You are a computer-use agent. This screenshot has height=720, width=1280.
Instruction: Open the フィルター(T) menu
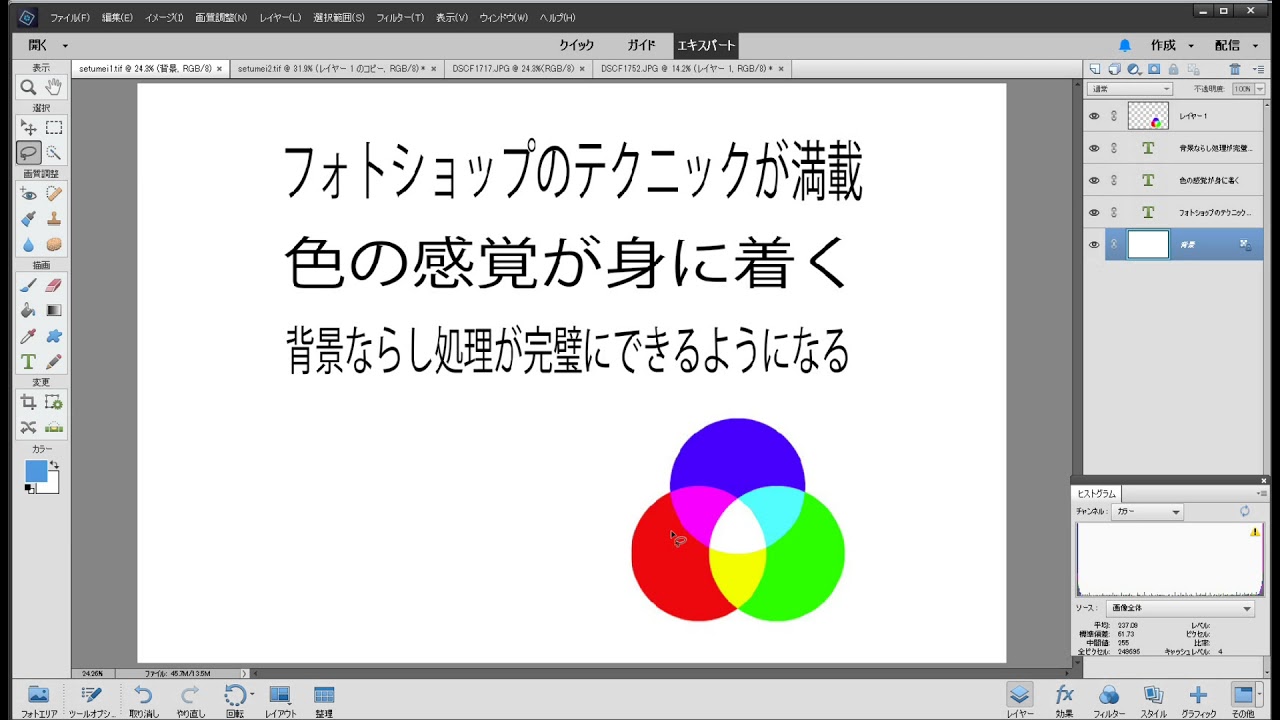(x=400, y=18)
